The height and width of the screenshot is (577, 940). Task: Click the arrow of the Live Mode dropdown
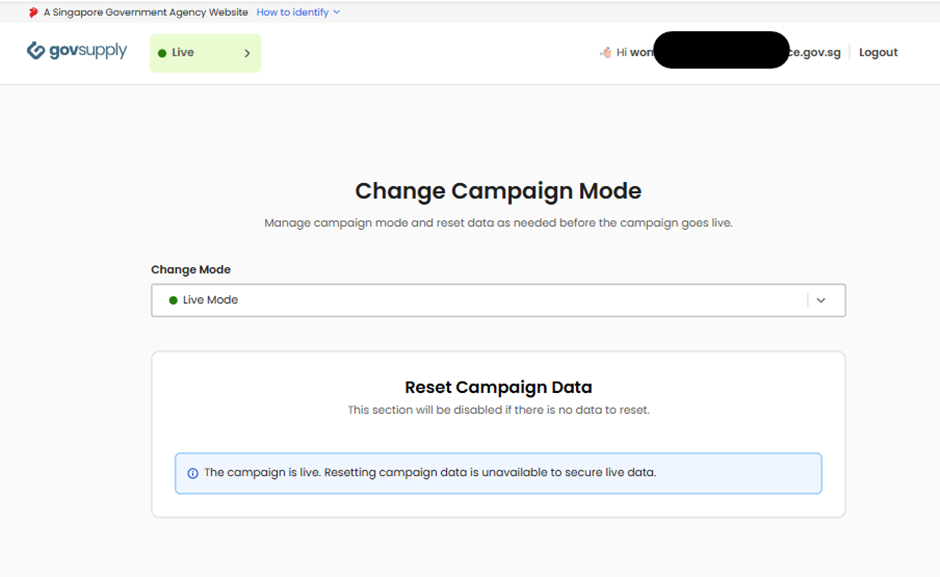click(821, 300)
